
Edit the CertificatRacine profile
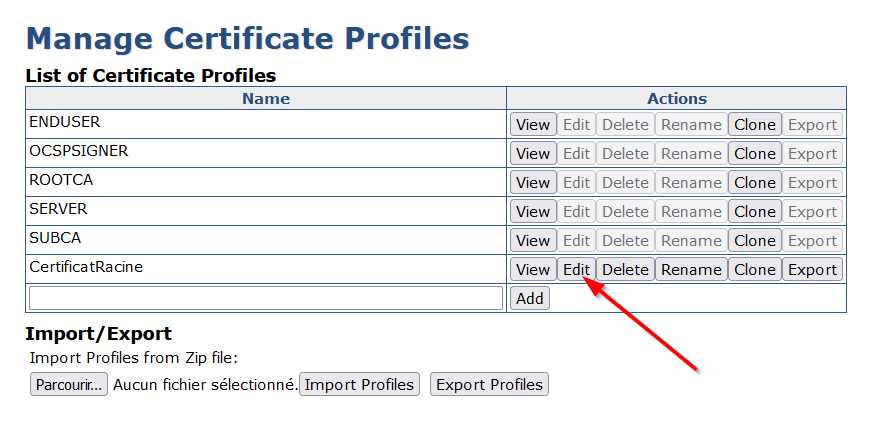576,270
